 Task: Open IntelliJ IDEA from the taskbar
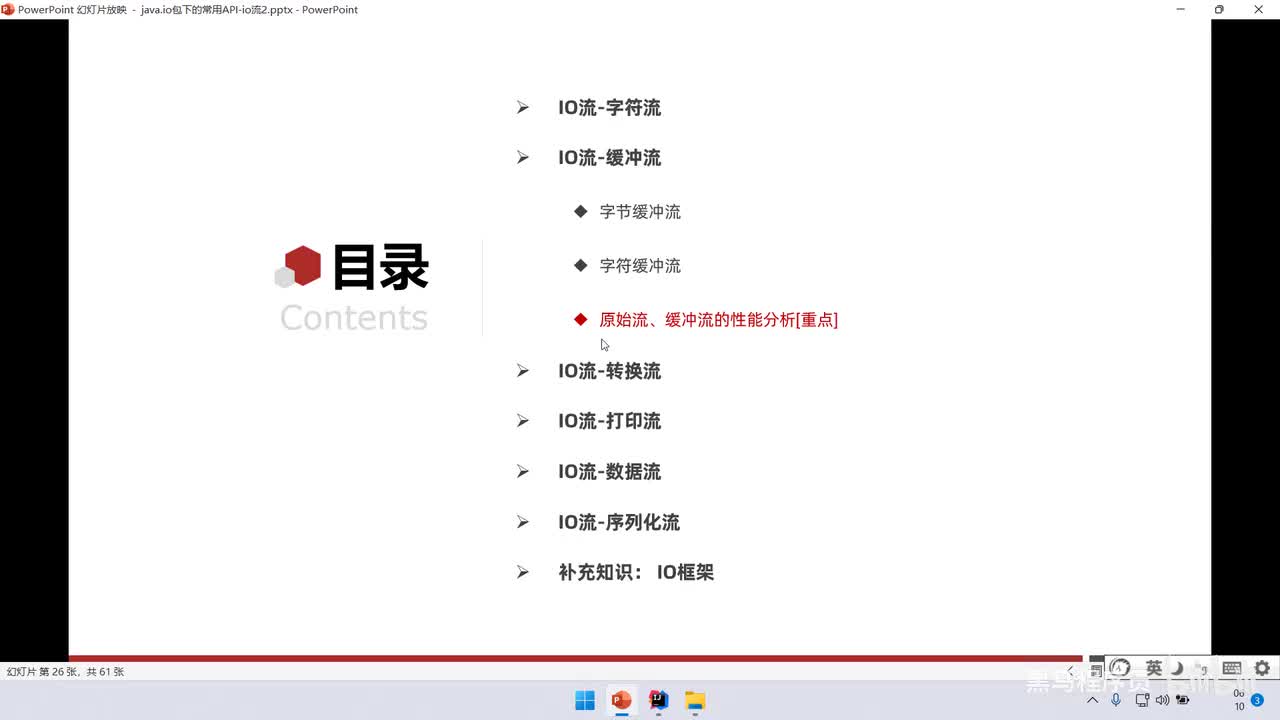[658, 701]
